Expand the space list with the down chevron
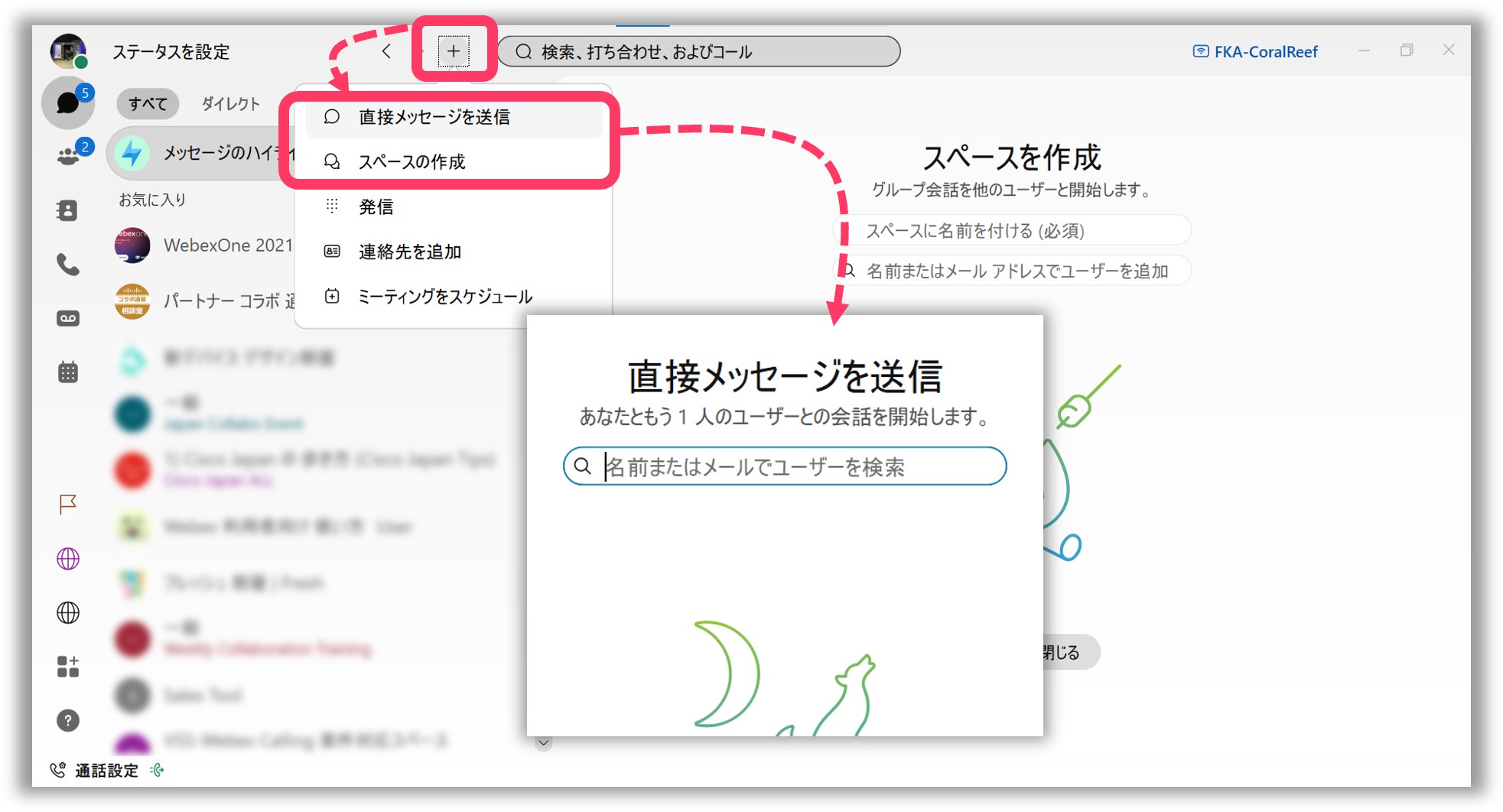The height and width of the screenshot is (812, 1503). 542,742
